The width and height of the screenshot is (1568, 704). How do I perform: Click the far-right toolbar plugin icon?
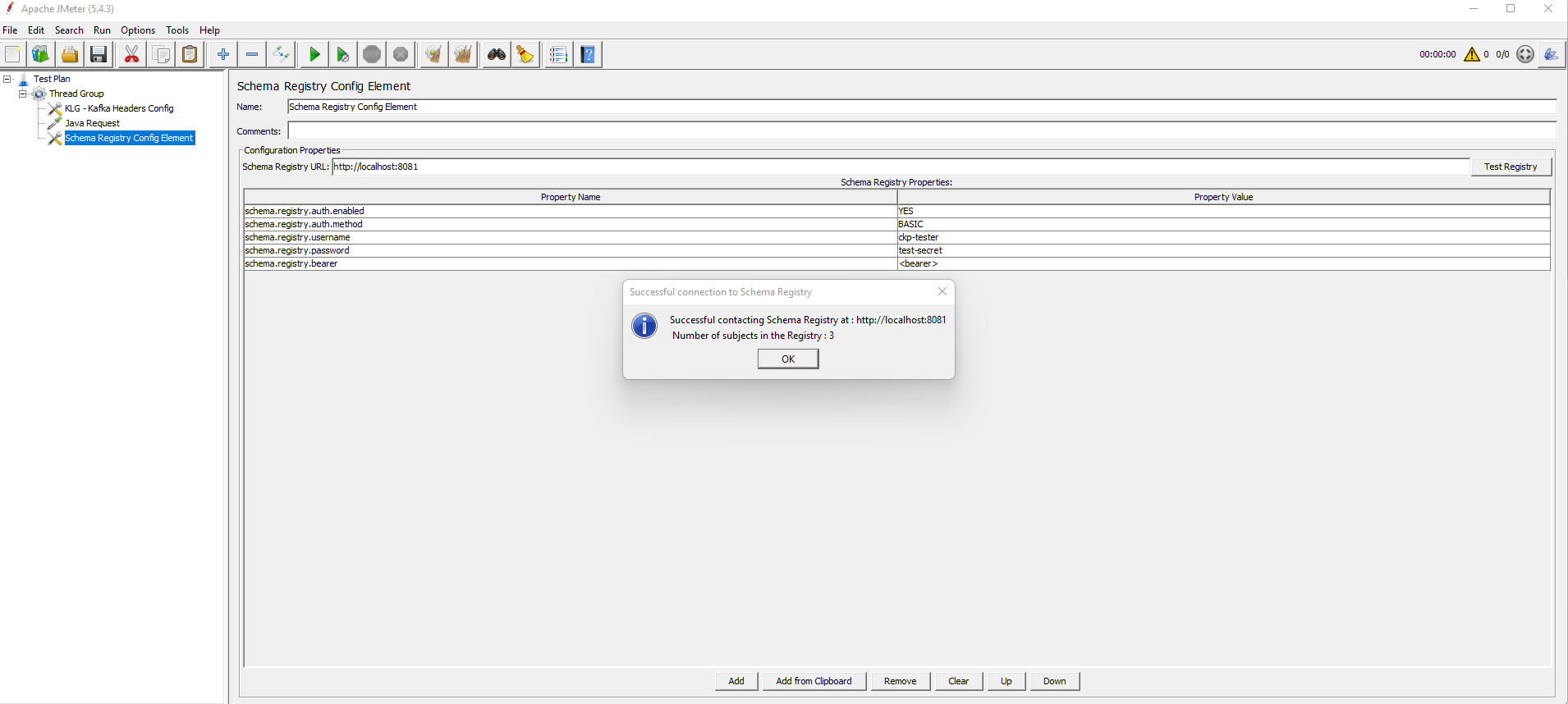(x=1551, y=54)
